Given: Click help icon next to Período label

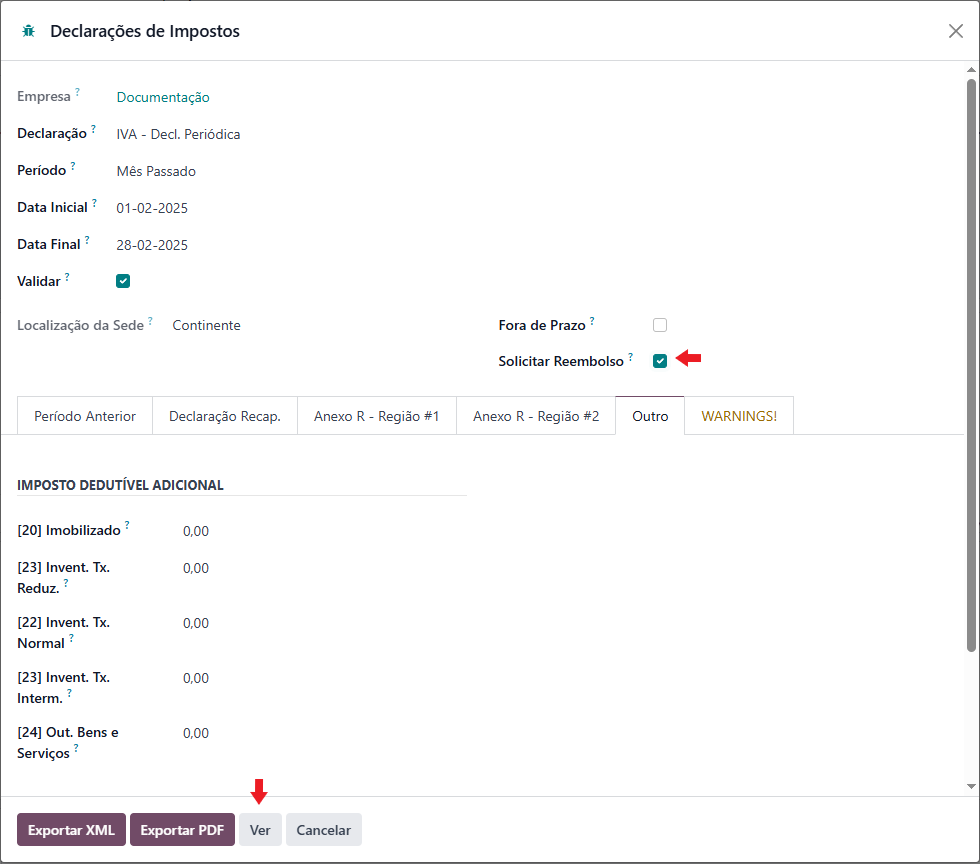Looking at the screenshot, I should pos(72,165).
